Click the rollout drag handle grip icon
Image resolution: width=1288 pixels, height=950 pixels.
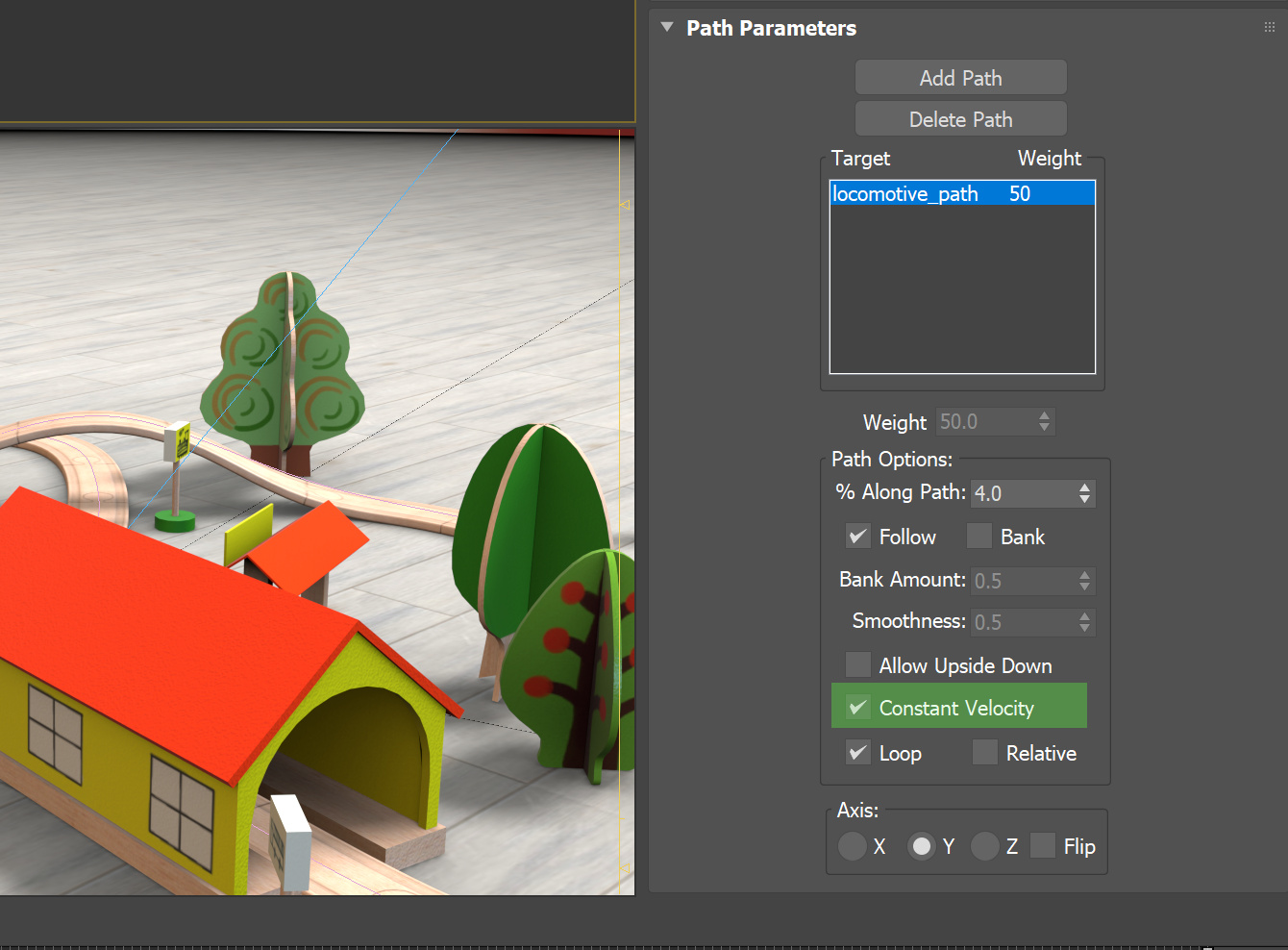click(x=1270, y=27)
